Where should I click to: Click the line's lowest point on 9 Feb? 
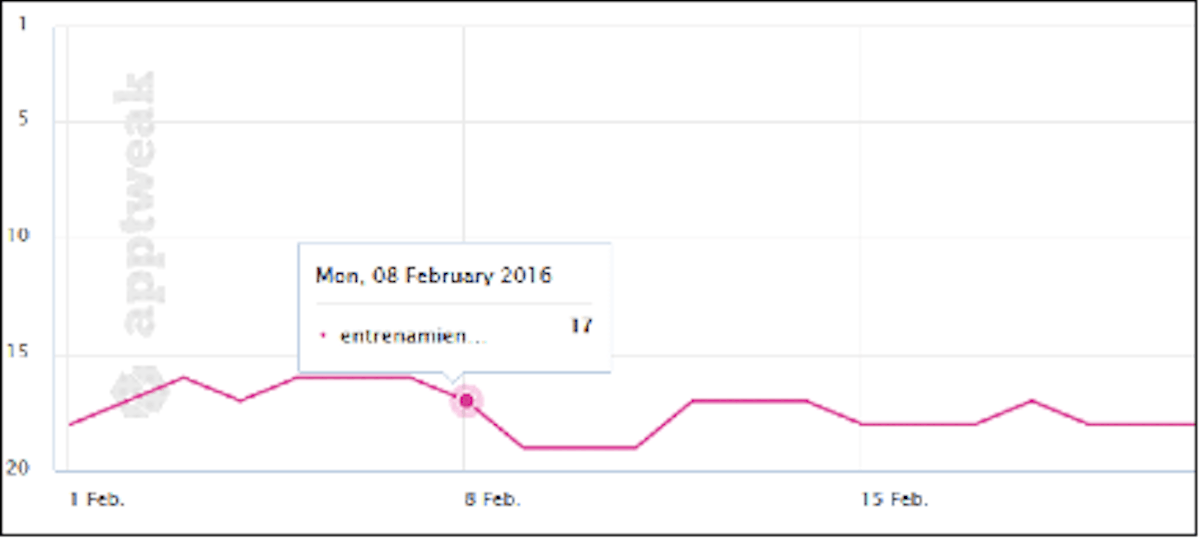pyautogui.click(x=523, y=447)
